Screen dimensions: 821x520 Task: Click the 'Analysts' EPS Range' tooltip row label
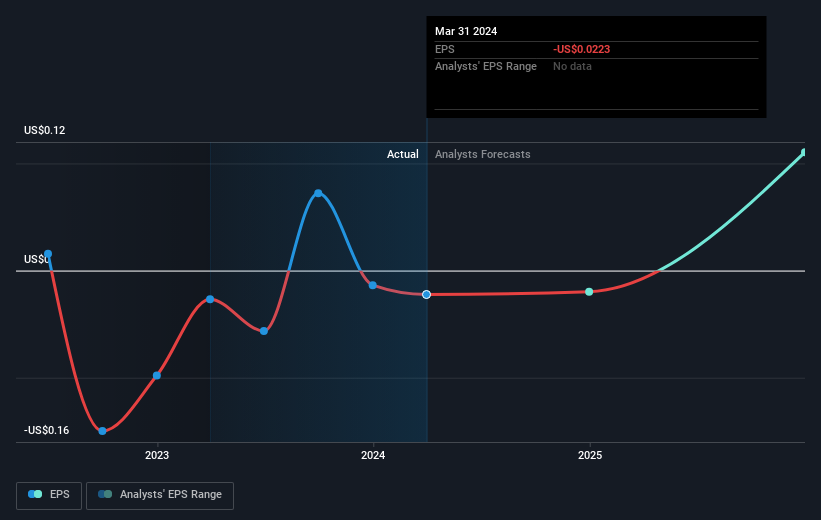coord(486,67)
